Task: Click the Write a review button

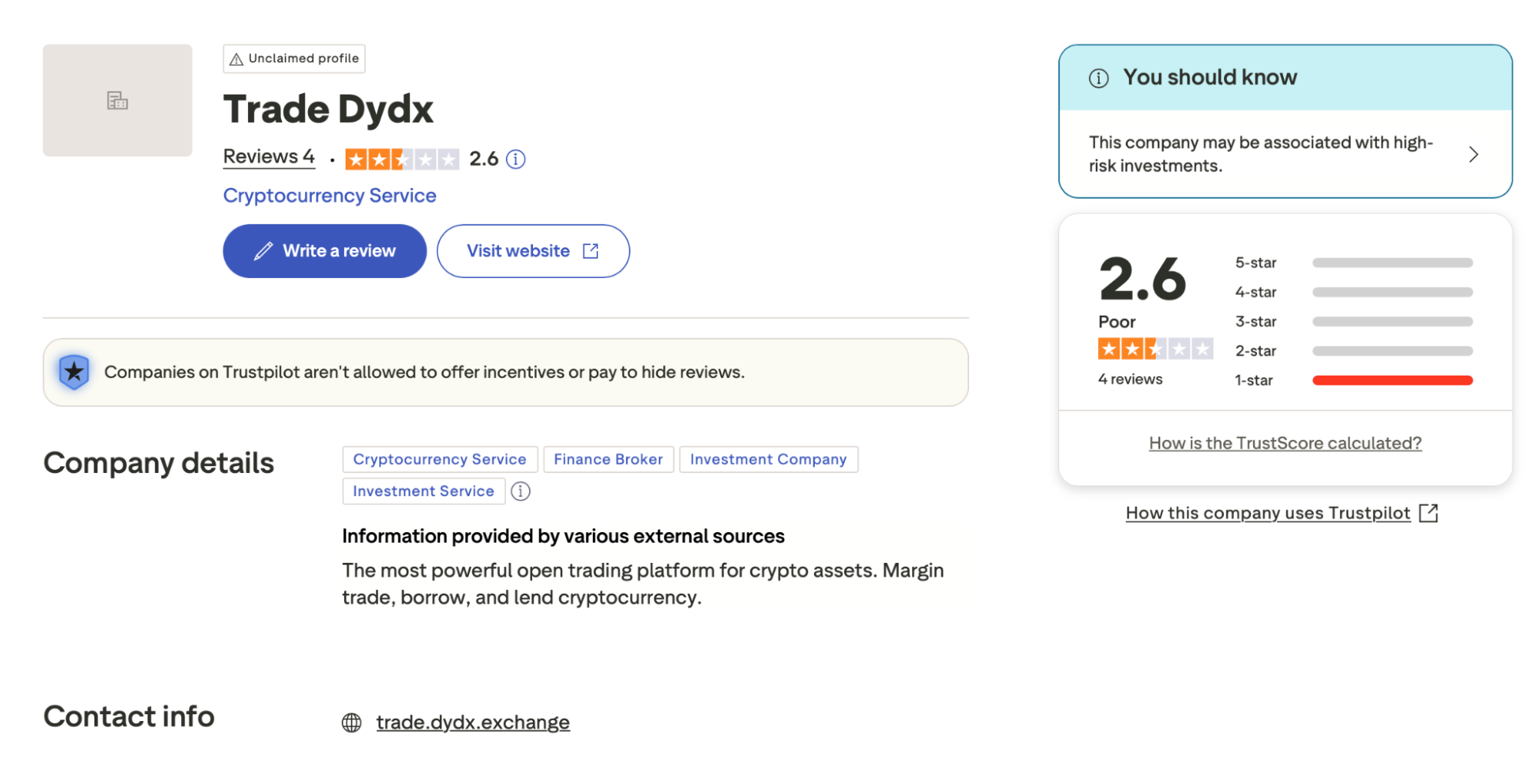Action: tap(324, 250)
